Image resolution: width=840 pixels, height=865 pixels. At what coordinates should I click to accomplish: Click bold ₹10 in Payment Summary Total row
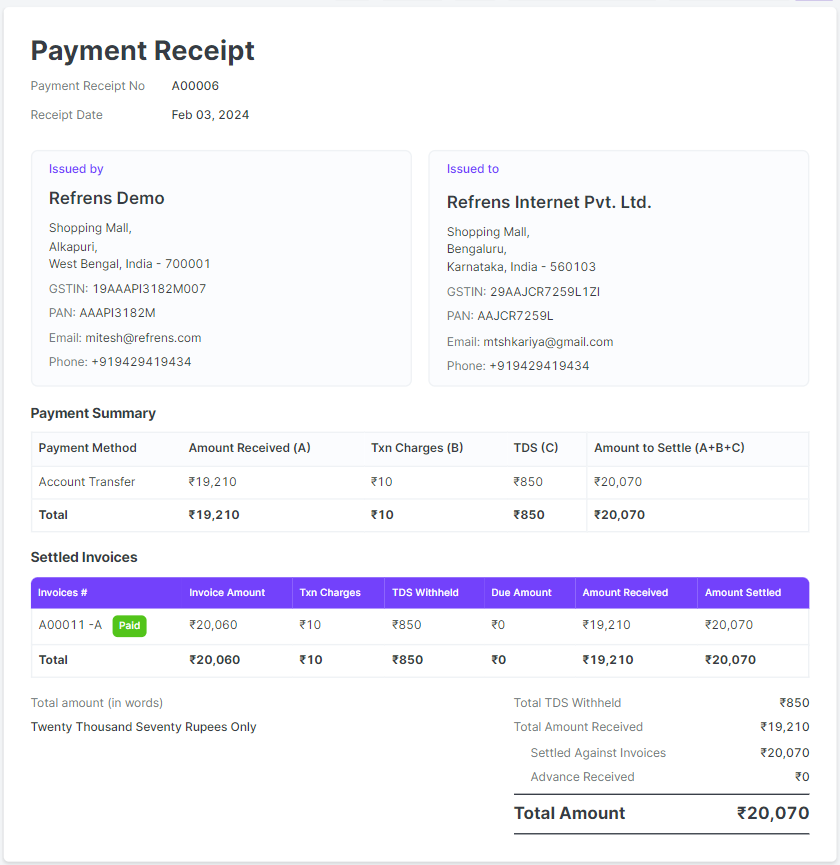pos(382,515)
